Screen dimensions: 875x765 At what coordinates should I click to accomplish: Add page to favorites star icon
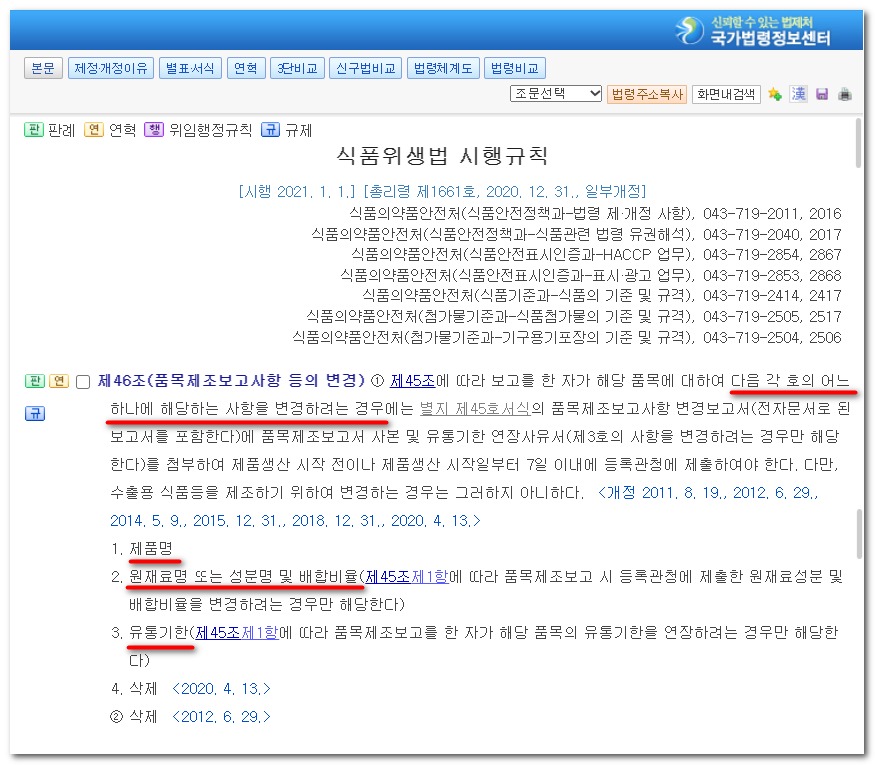point(775,94)
